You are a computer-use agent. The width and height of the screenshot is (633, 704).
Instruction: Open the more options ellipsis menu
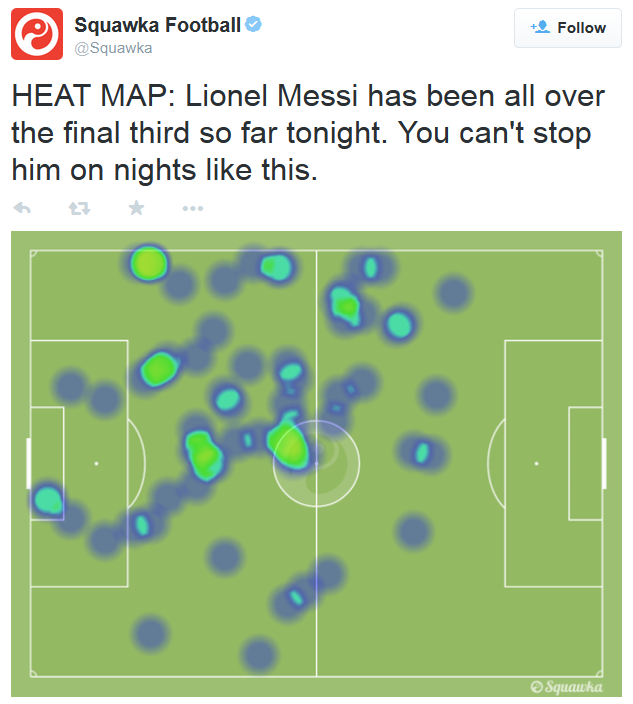pos(193,208)
